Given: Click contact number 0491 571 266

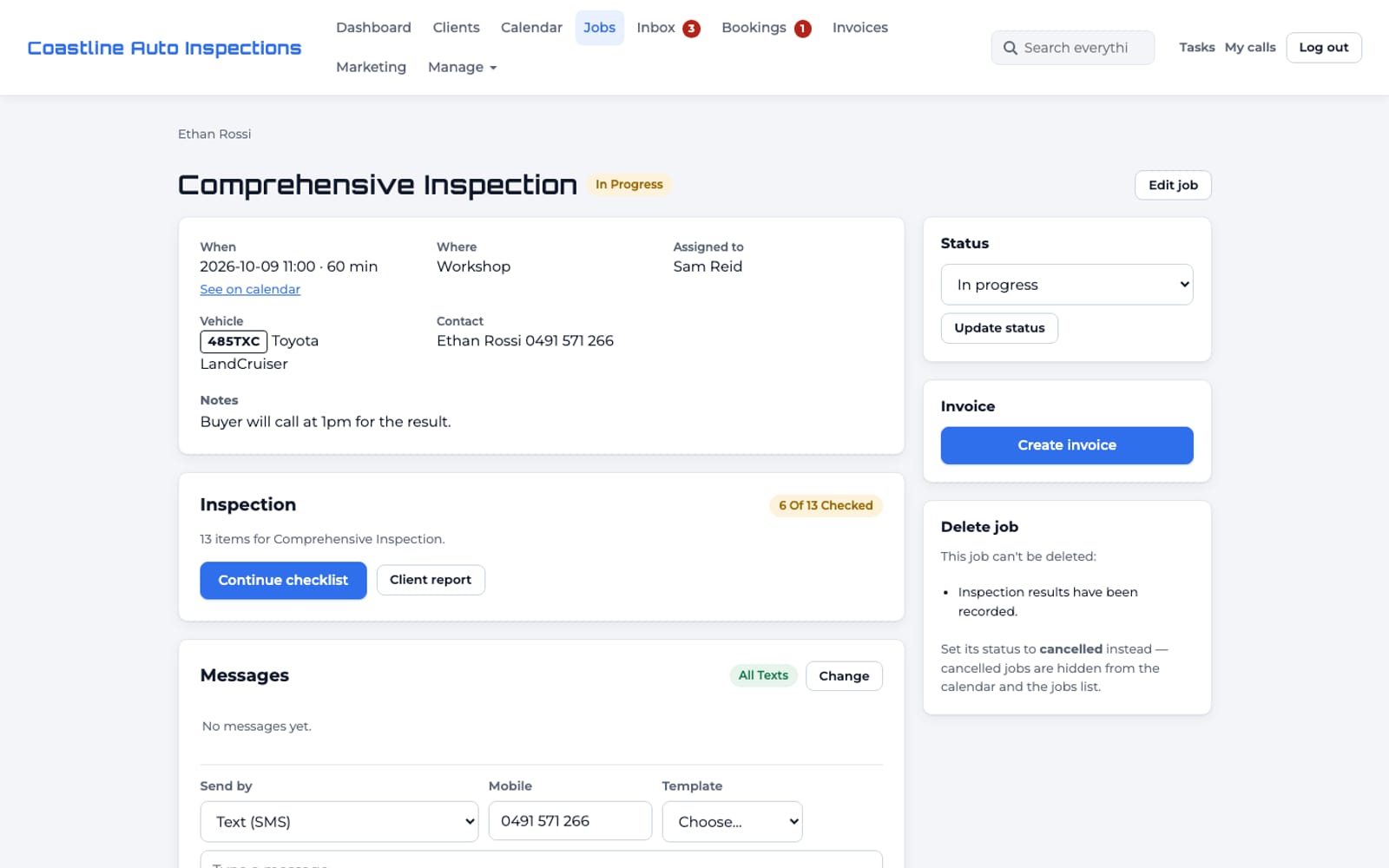Looking at the screenshot, I should (569, 341).
